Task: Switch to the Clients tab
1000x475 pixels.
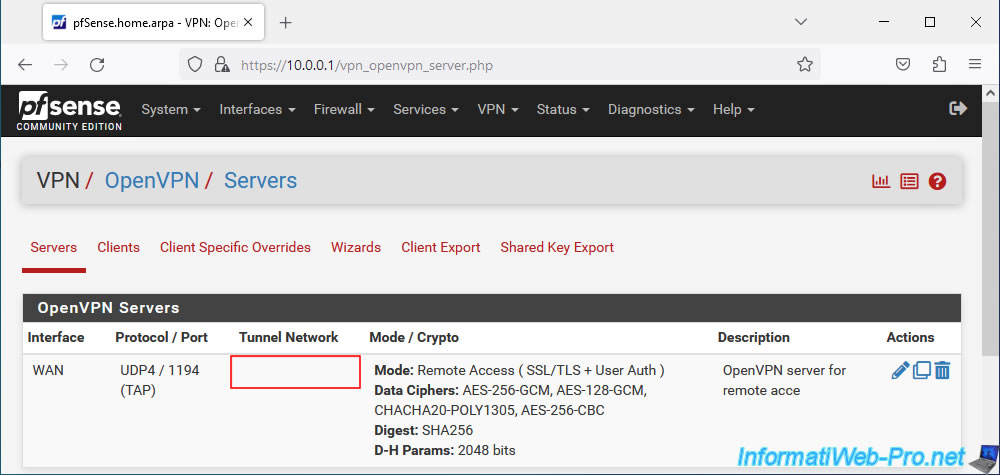Action: [x=119, y=247]
